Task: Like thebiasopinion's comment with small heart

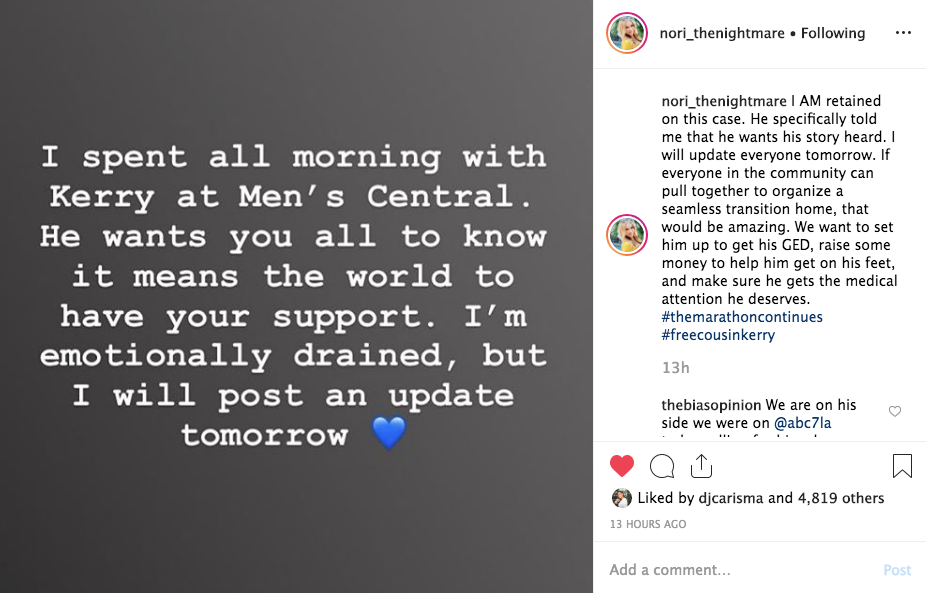Action: pos(895,411)
